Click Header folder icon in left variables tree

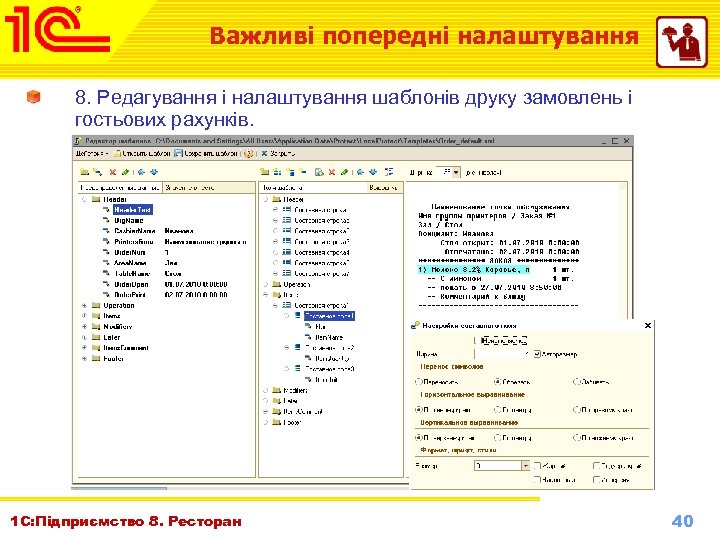tap(96, 199)
